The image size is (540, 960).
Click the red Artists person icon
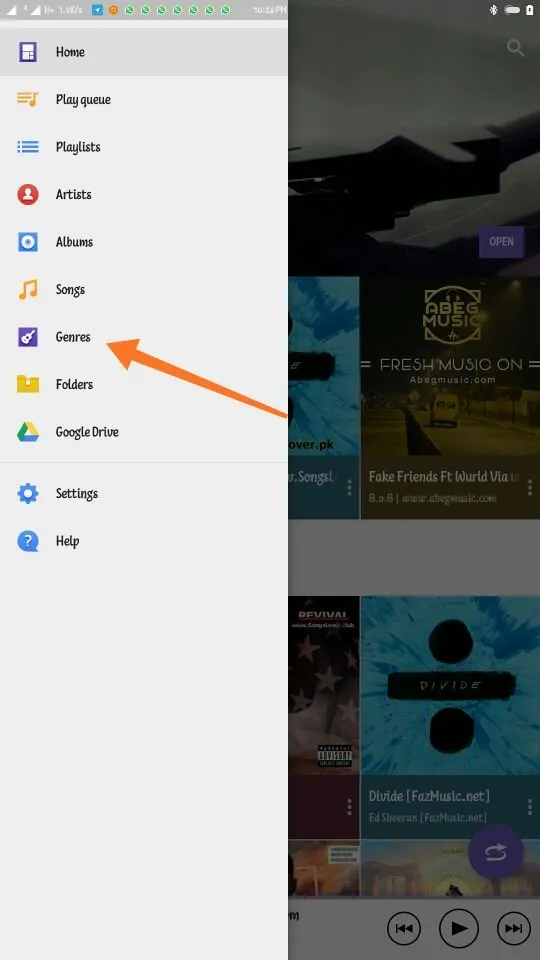click(x=28, y=194)
